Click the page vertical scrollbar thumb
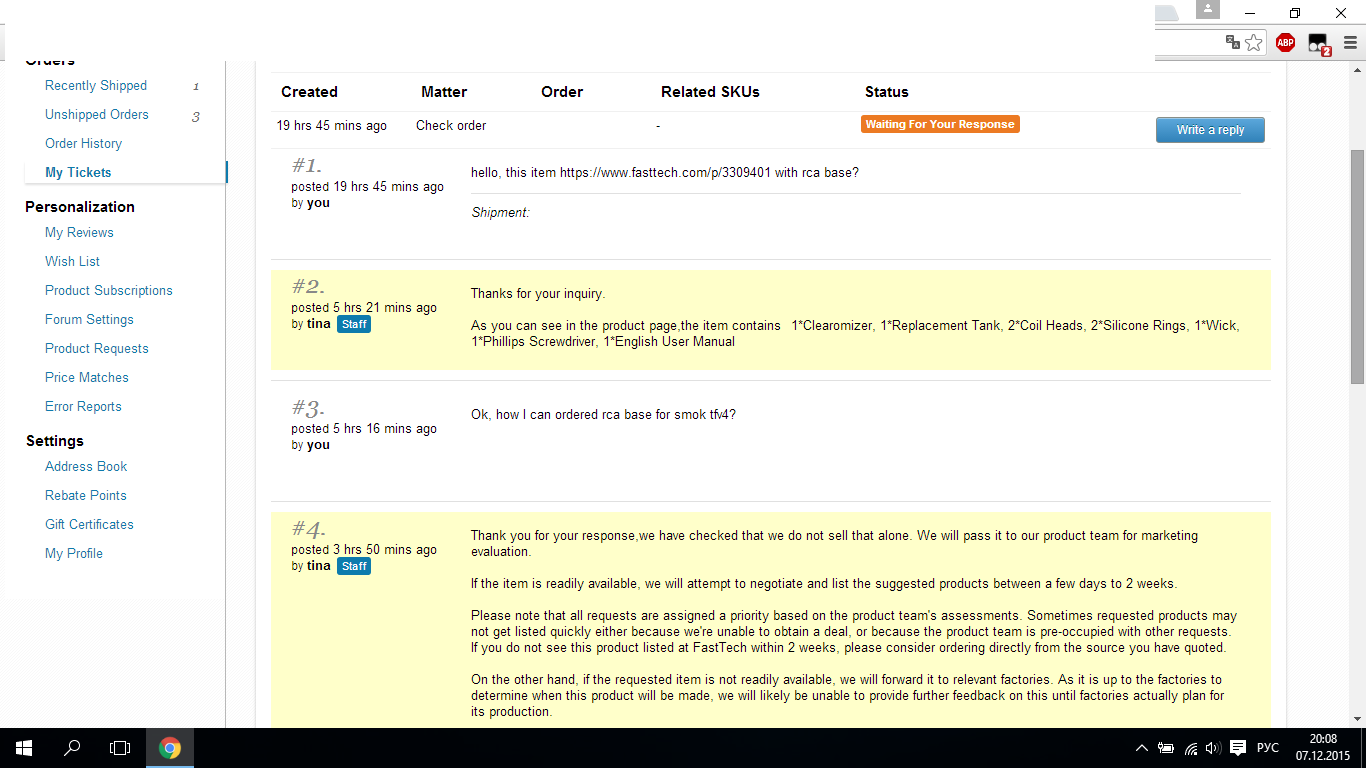 click(1357, 267)
